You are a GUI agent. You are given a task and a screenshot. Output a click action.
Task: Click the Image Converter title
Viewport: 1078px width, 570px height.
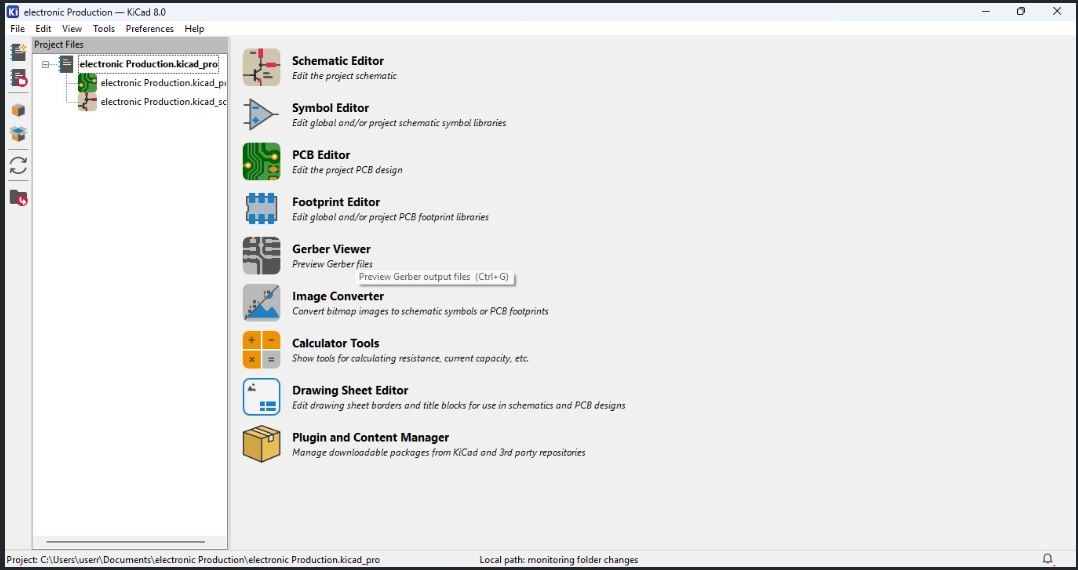click(338, 296)
